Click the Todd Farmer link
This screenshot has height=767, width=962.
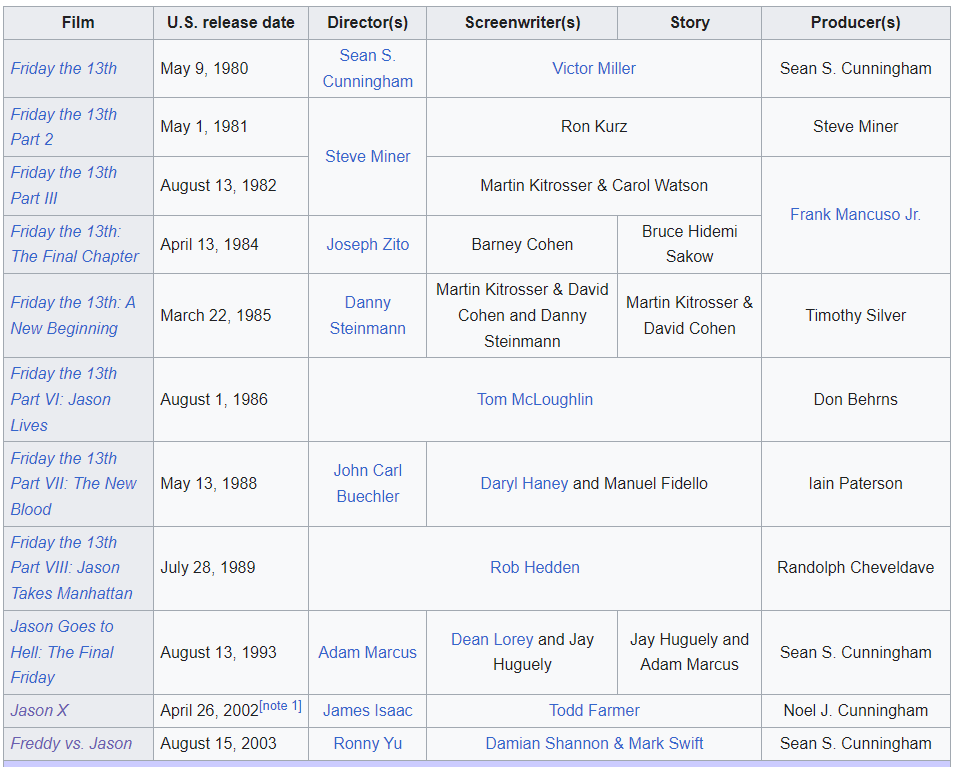594,711
